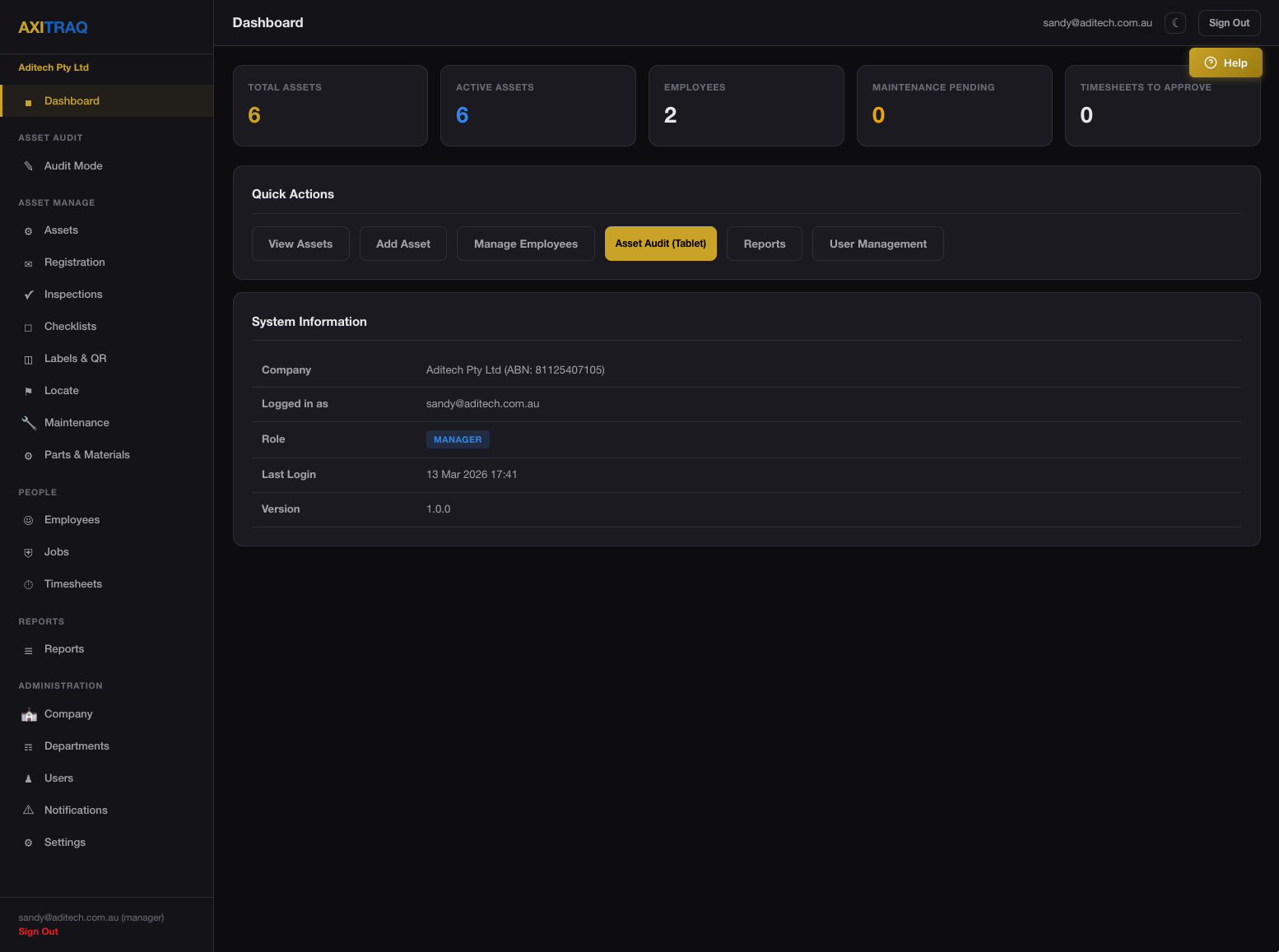Open Checklists from sidebar

107,327
